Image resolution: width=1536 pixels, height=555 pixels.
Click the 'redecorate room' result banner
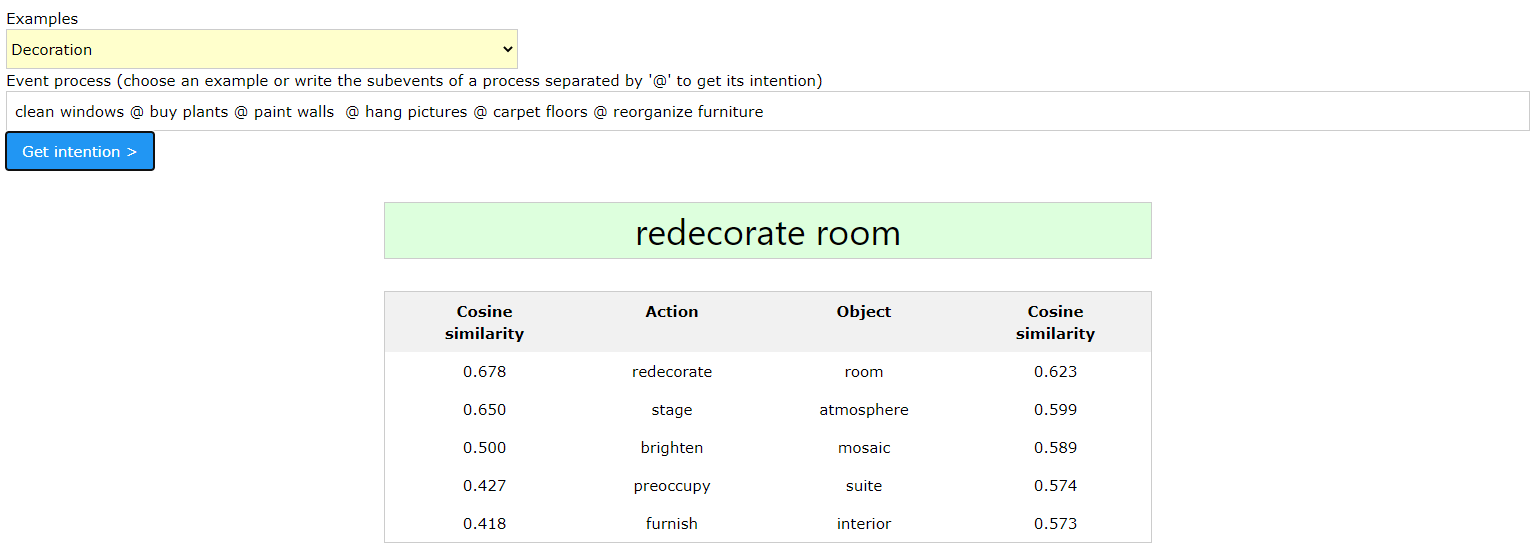[x=767, y=232]
